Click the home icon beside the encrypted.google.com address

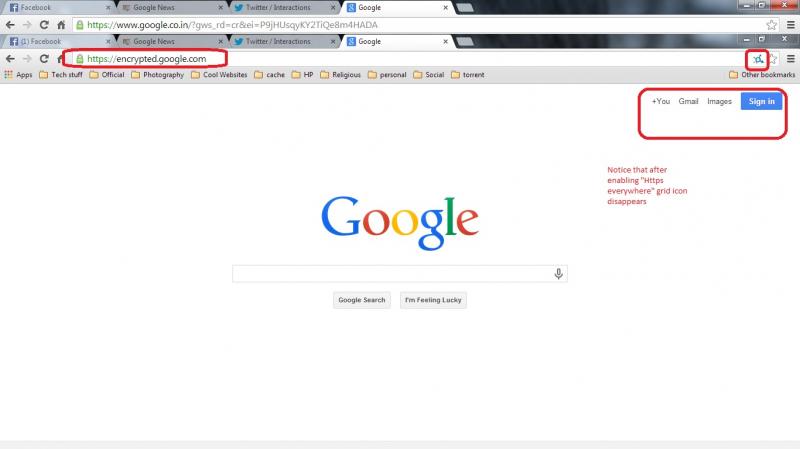pos(62,59)
